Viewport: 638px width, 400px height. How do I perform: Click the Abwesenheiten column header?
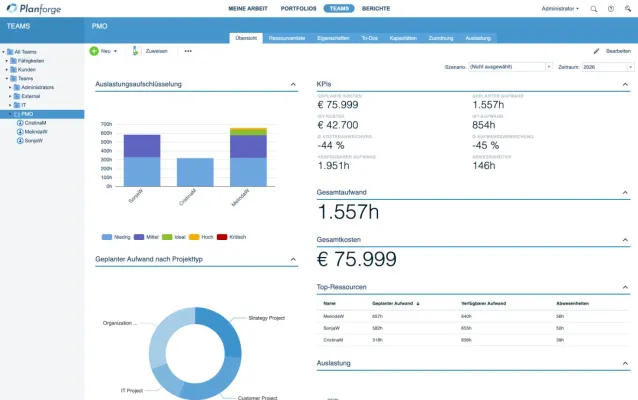[x=572, y=304]
